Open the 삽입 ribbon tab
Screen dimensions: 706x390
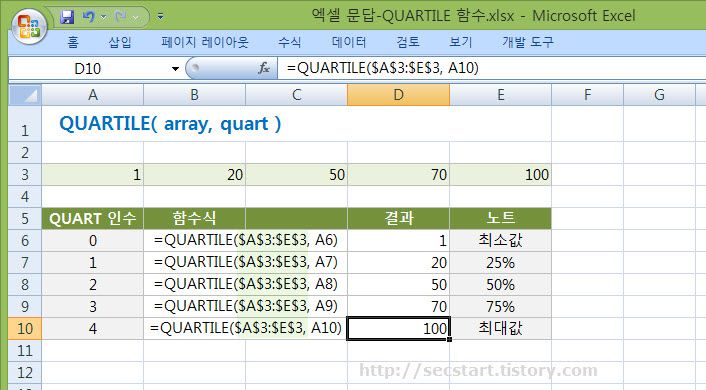[120, 42]
